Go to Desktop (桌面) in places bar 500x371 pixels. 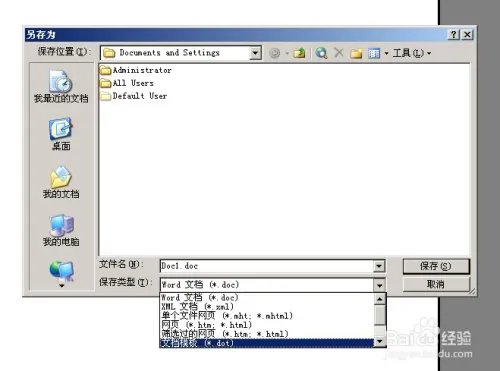click(61, 134)
